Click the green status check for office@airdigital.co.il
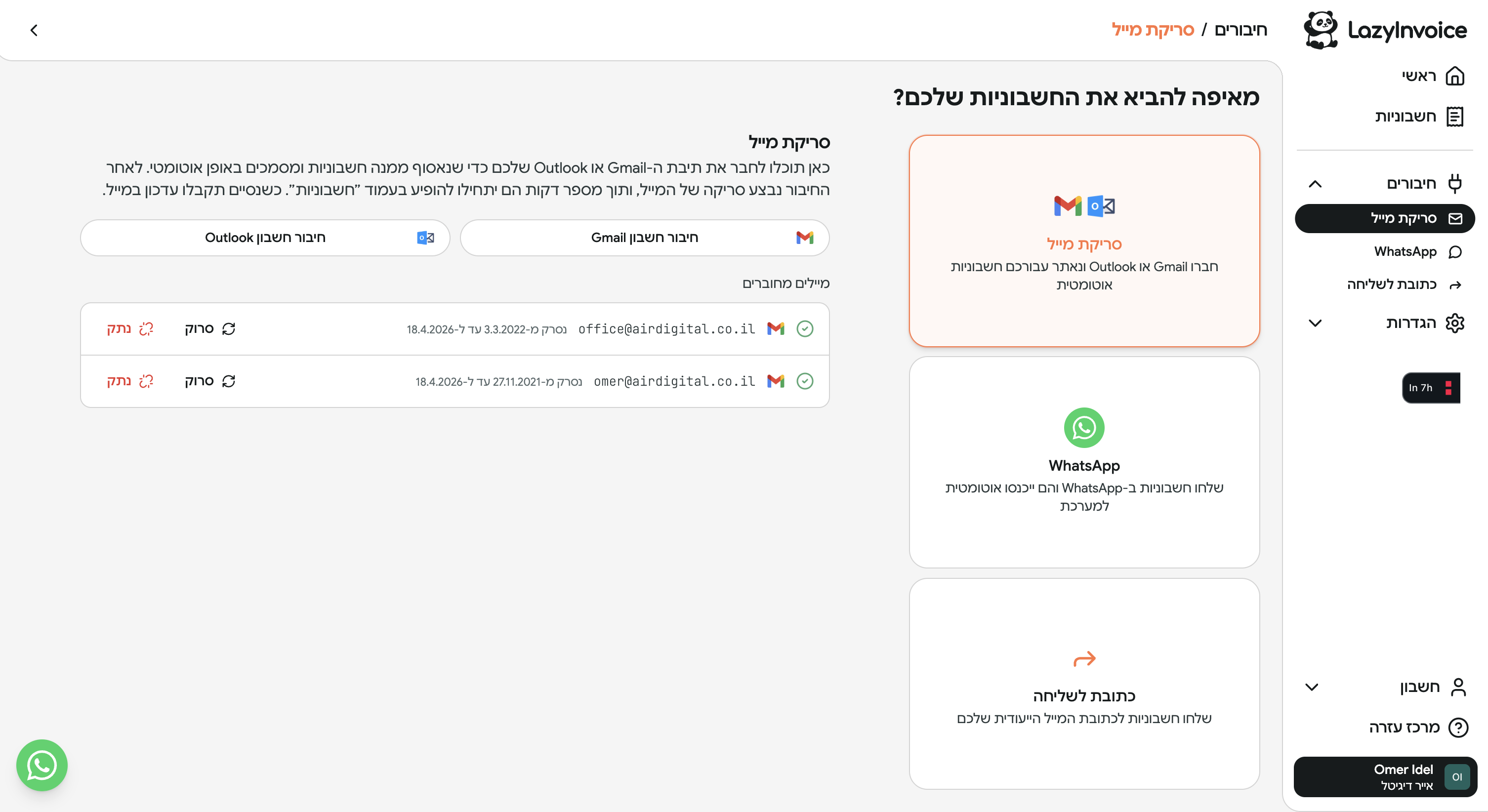1488x812 pixels. tap(805, 328)
